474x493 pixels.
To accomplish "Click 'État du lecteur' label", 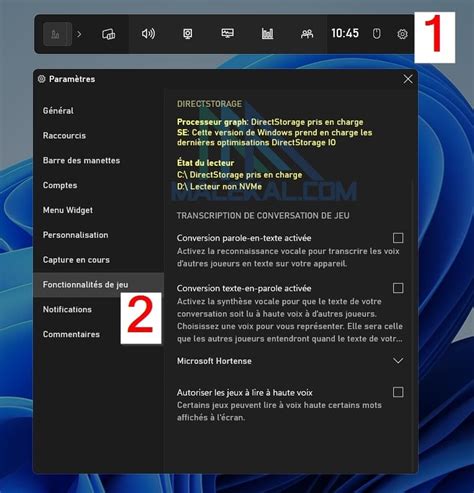I will click(205, 163).
